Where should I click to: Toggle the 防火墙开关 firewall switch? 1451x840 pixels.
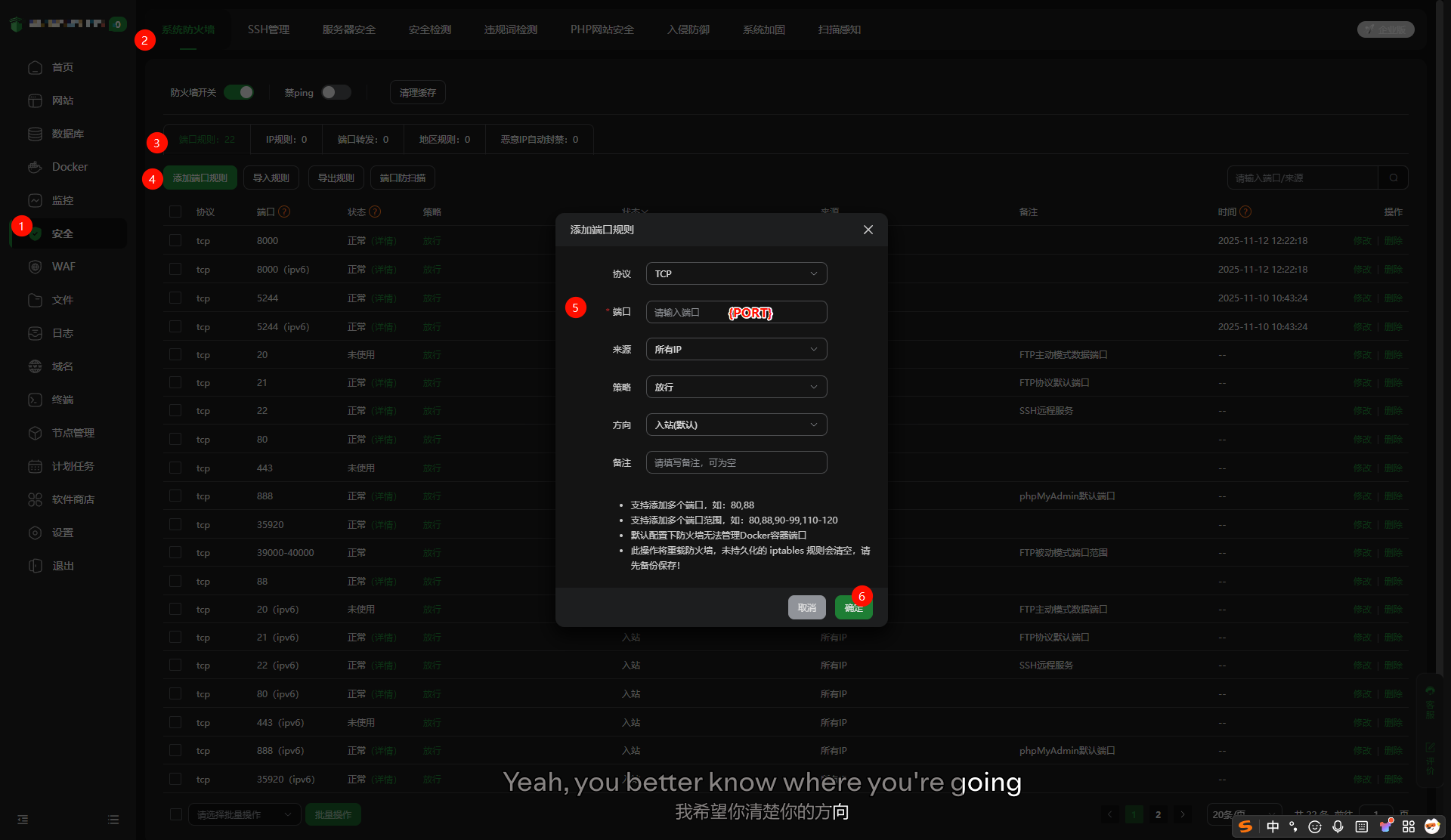(x=239, y=92)
